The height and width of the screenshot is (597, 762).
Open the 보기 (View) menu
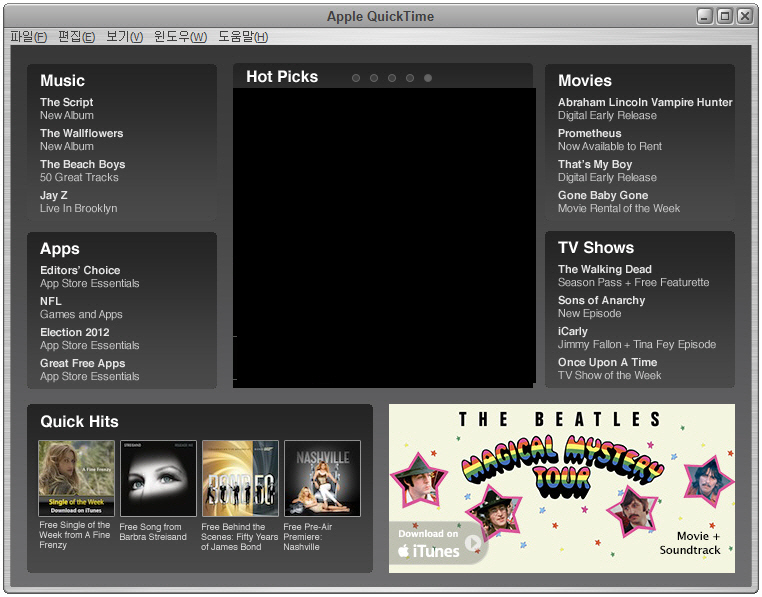tap(124, 37)
